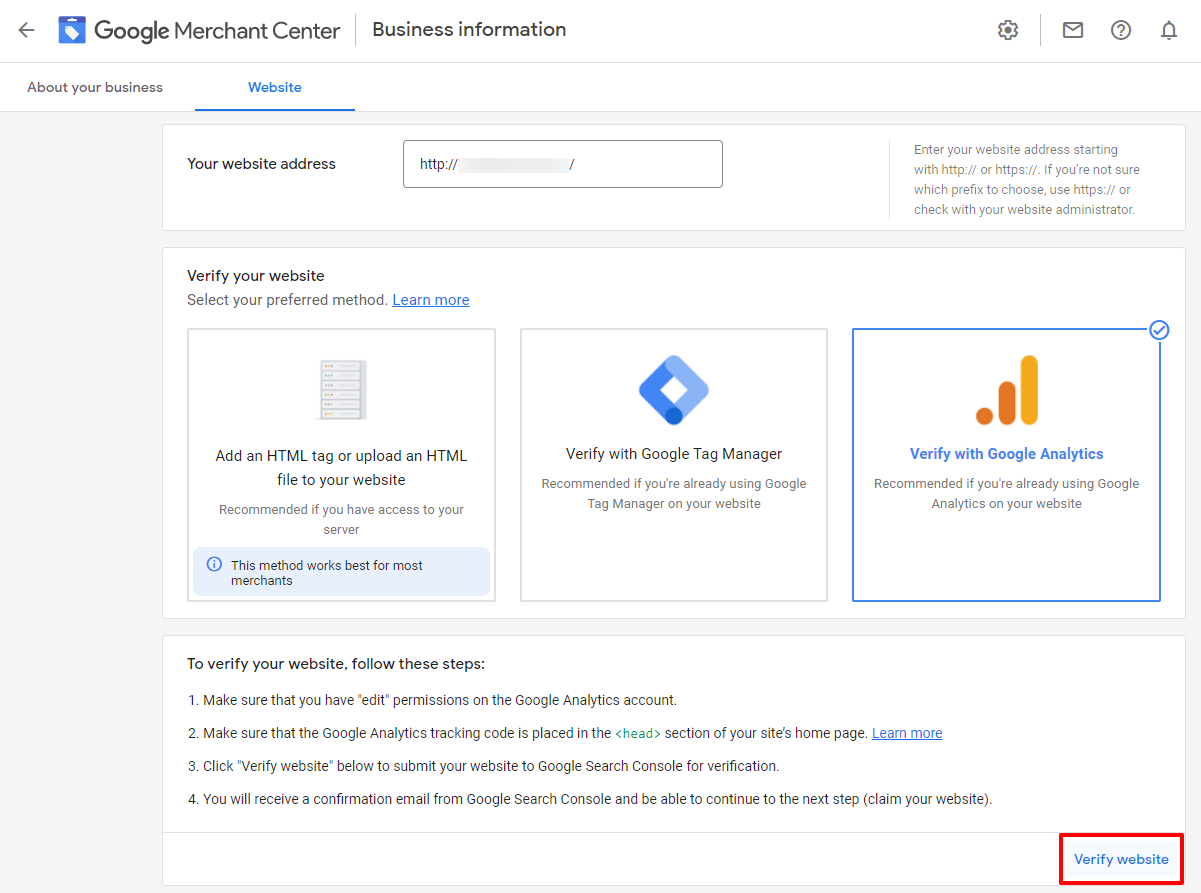Click the Google Merchant Center logo
This screenshot has height=893, width=1201.
[x=72, y=29]
